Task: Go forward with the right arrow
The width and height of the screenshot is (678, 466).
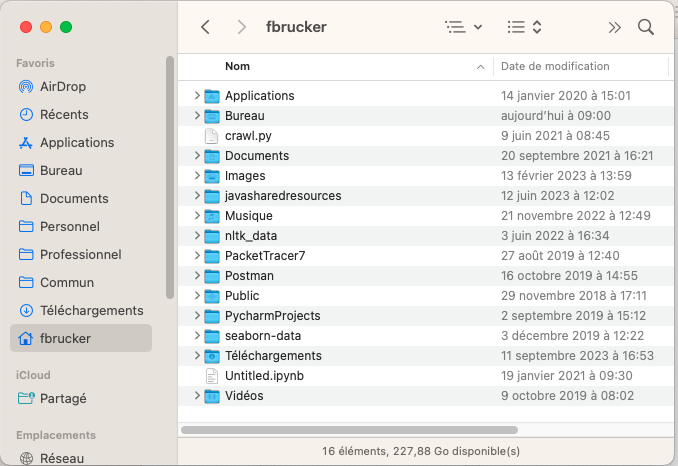Action: tap(242, 27)
